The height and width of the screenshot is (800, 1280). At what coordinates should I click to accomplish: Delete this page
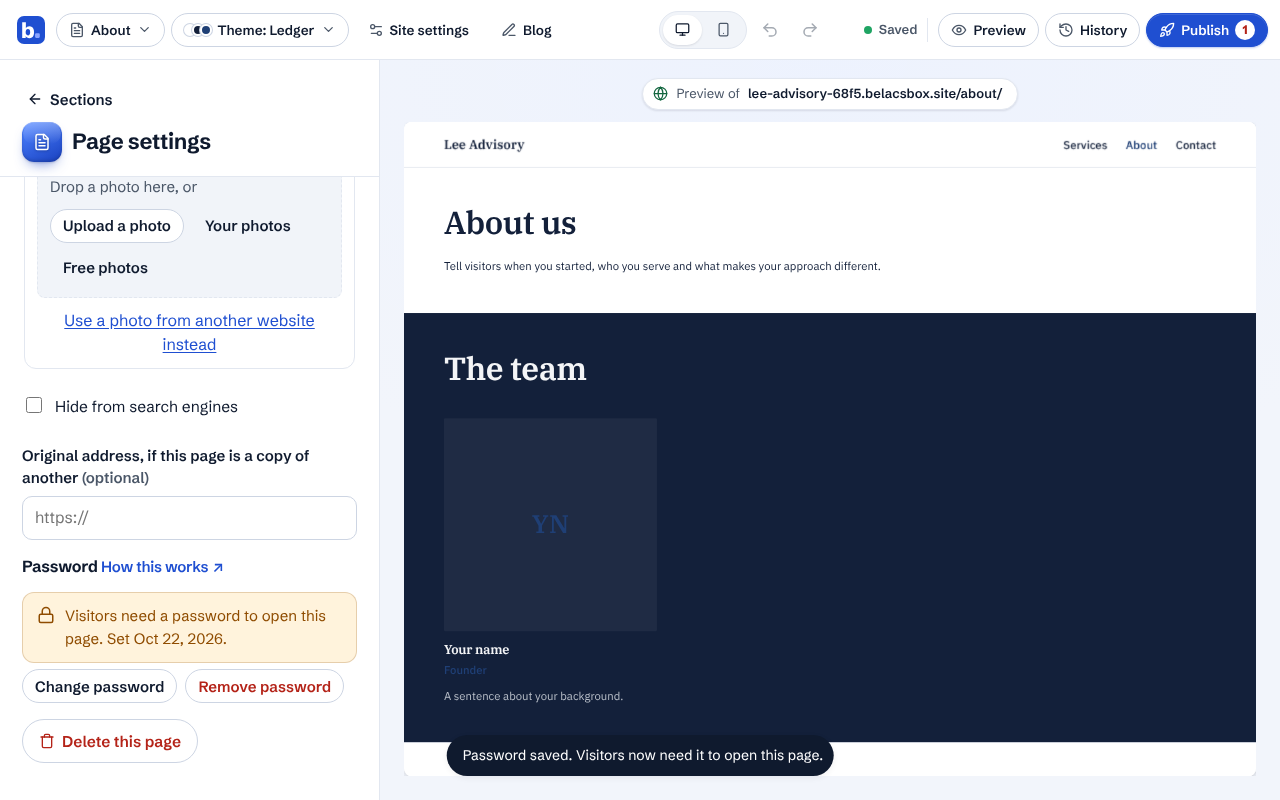pyautogui.click(x=110, y=741)
